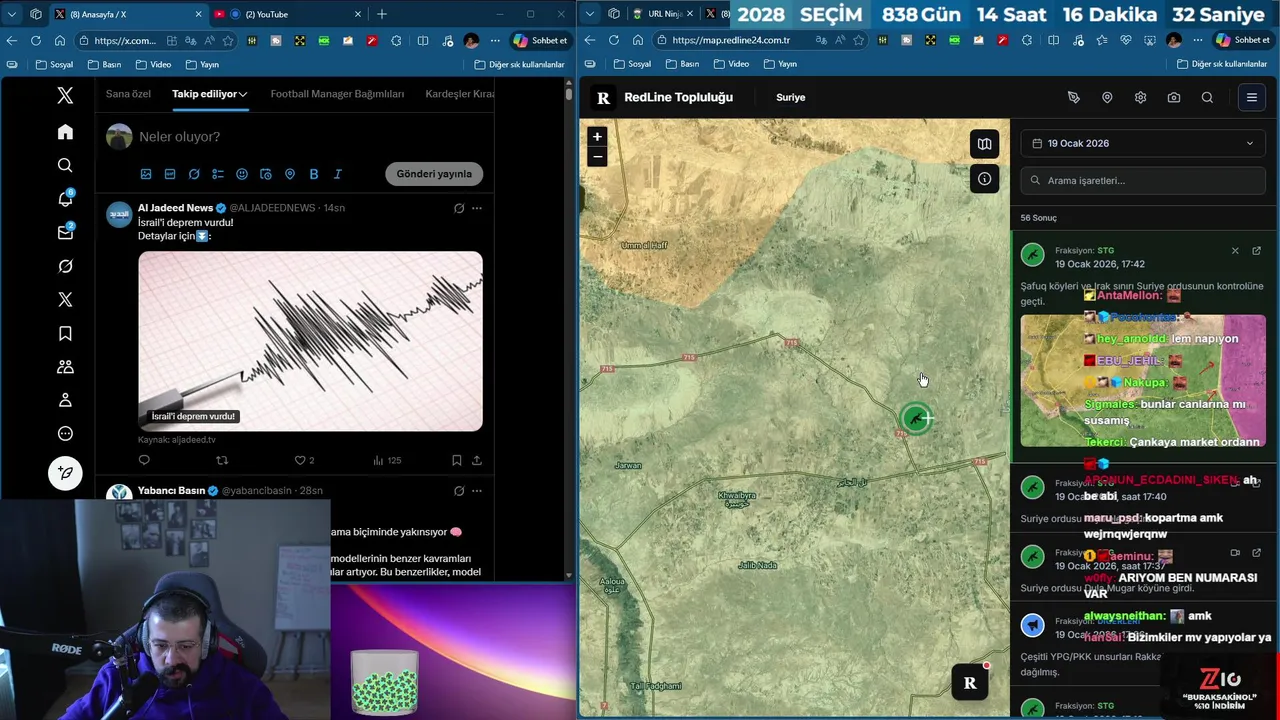Click the green STG marker on the map
Viewport: 1280px width, 720px height.
click(x=916, y=419)
